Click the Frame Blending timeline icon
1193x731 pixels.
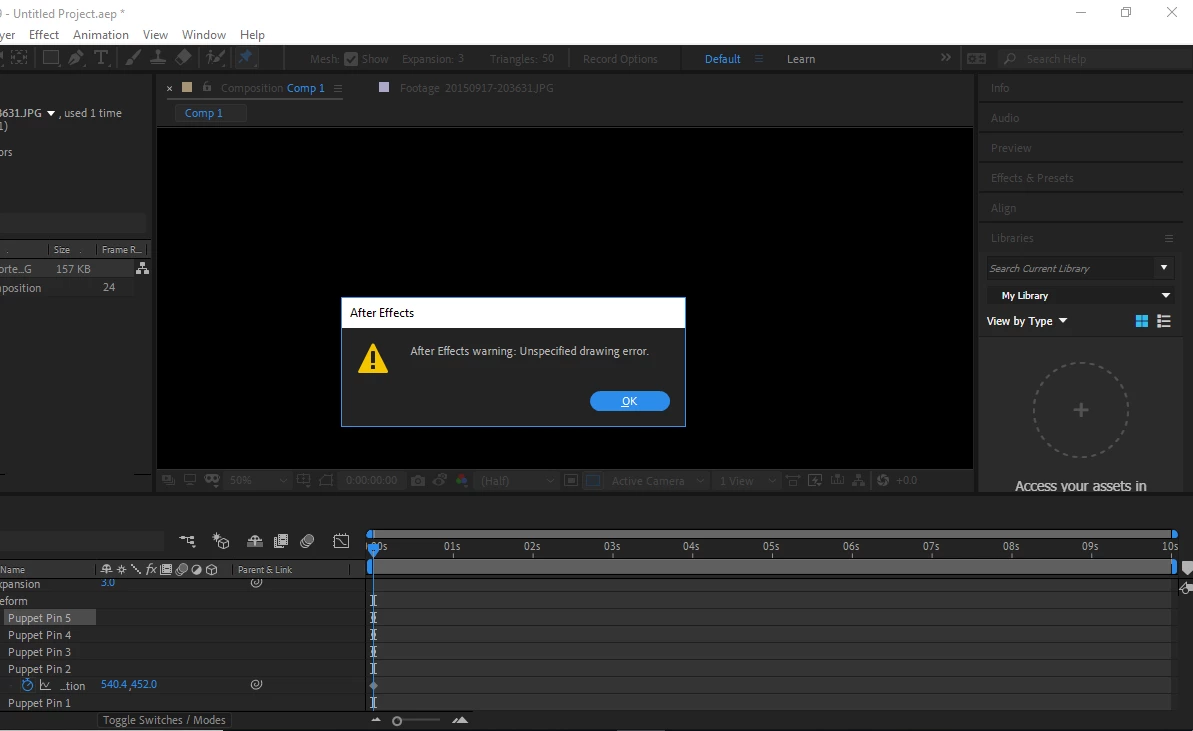(x=281, y=541)
